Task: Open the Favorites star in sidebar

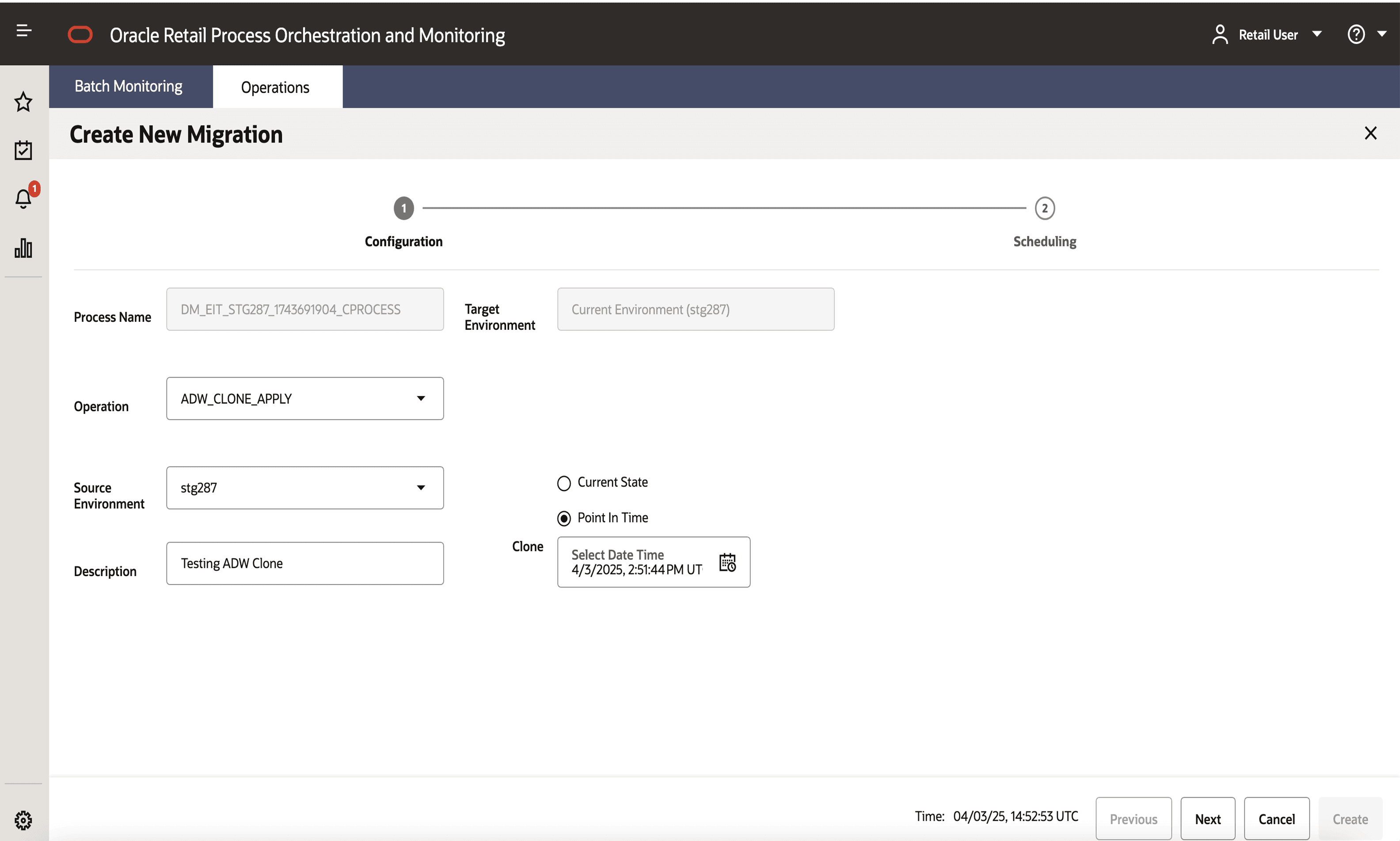Action: 23,102
